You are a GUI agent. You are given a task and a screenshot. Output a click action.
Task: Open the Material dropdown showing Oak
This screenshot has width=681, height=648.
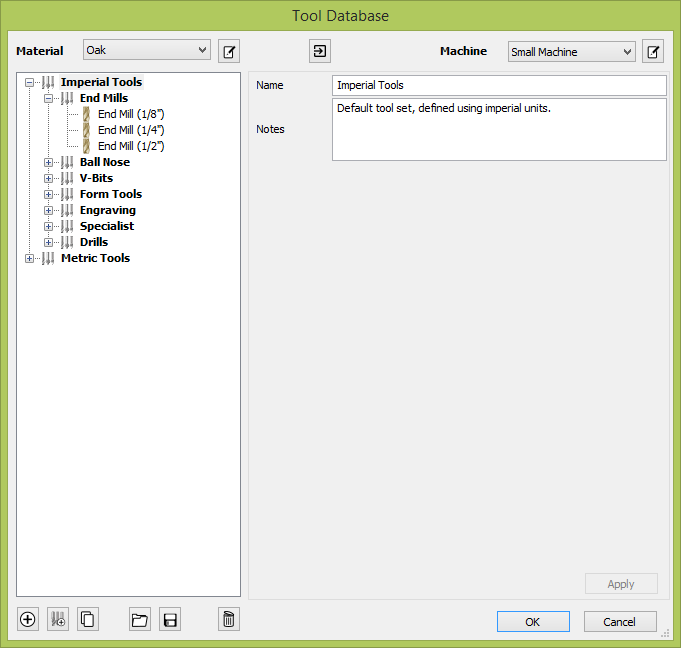point(147,50)
